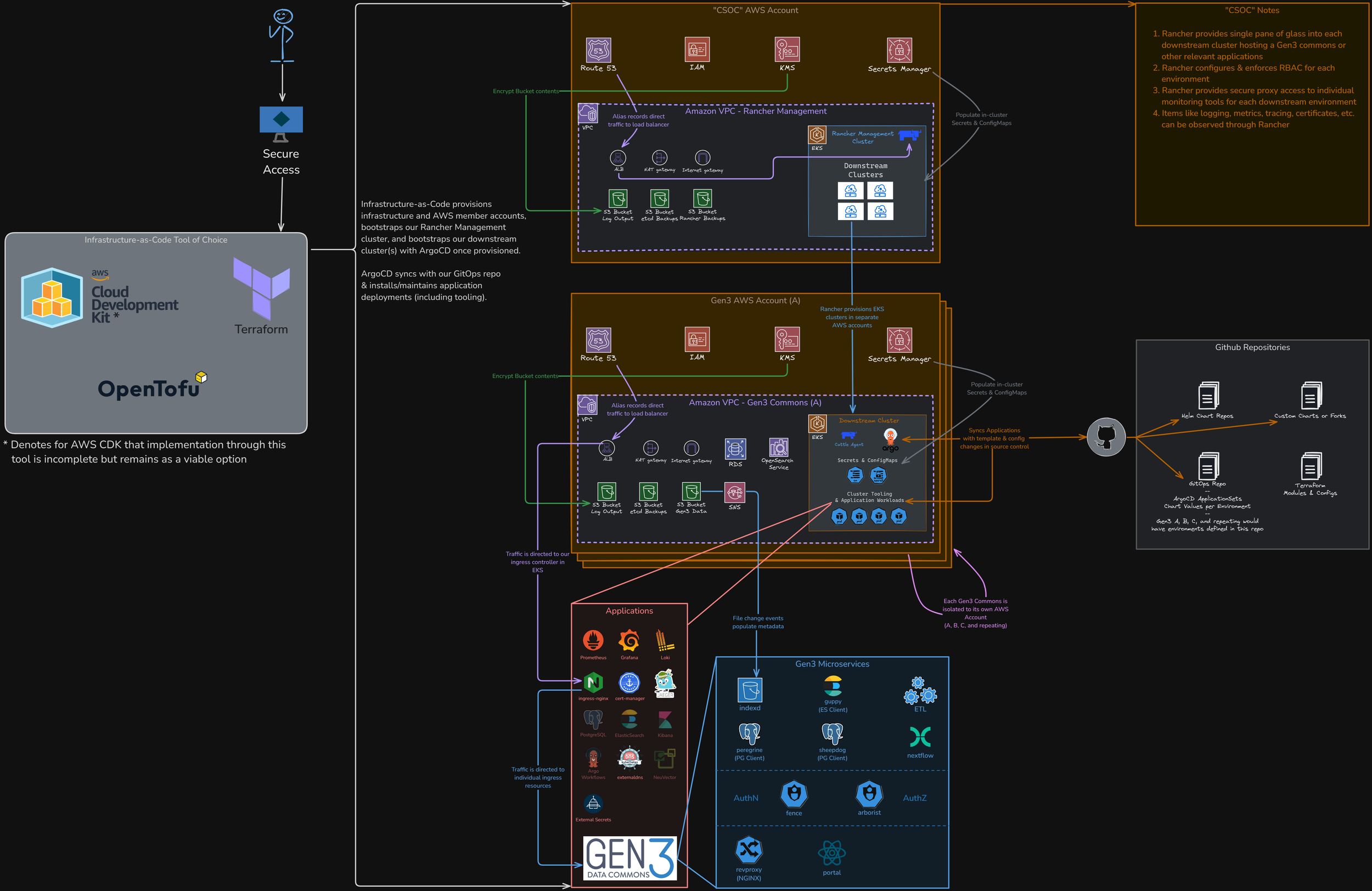Click the ingress-nginx icon
The width and height of the screenshot is (1372, 891).
(593, 683)
